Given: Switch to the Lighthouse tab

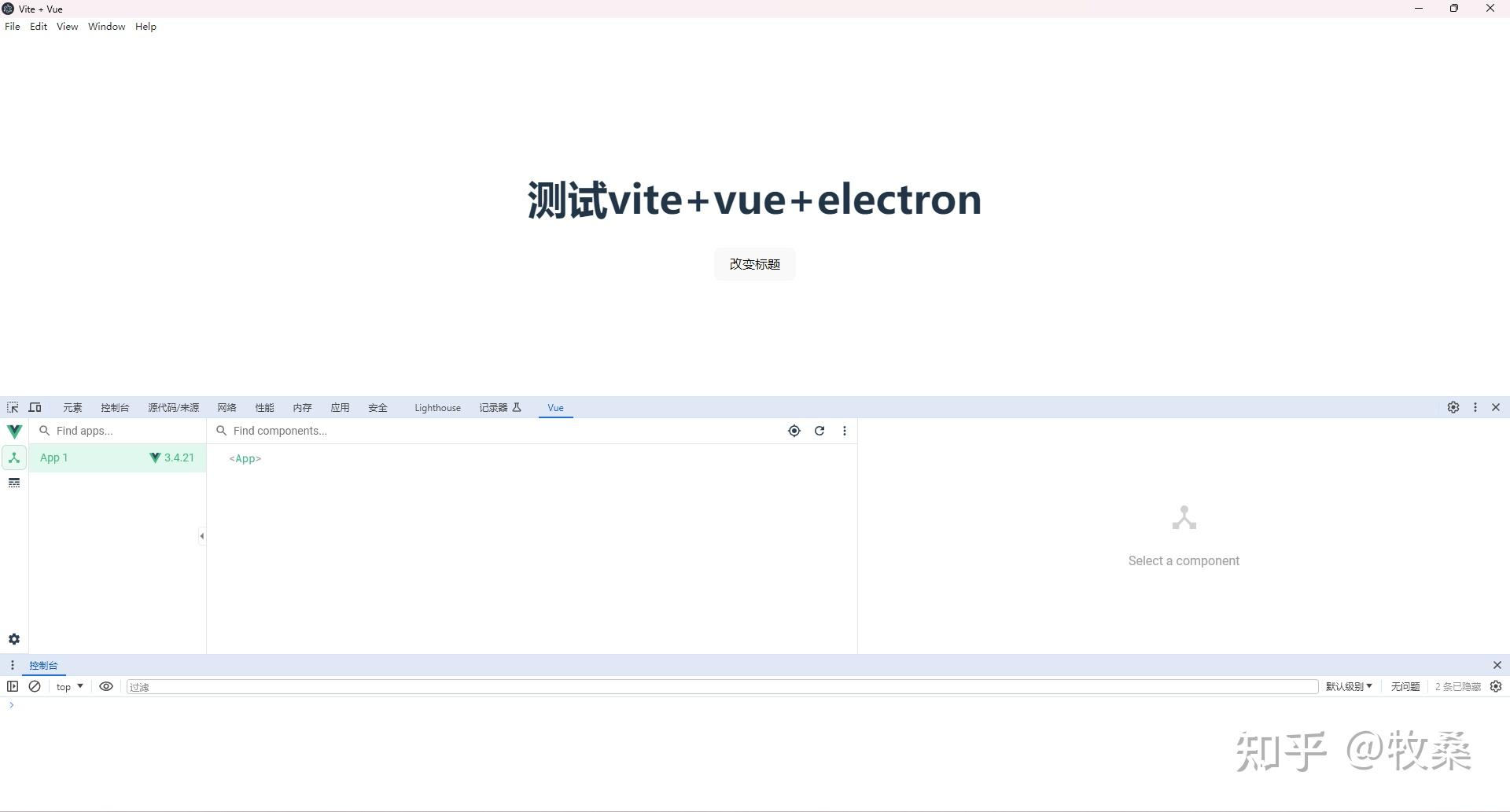Looking at the screenshot, I should click(437, 407).
